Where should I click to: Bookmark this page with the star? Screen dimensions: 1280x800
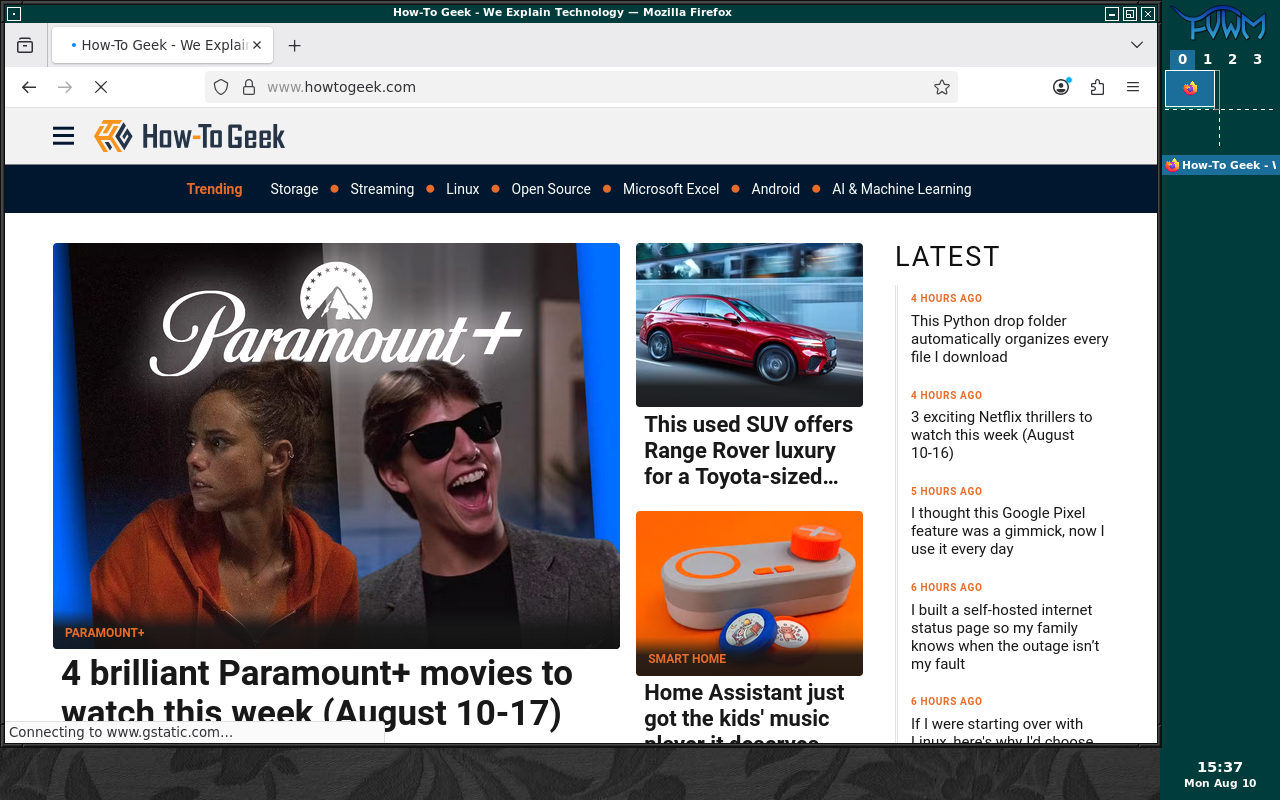(941, 87)
